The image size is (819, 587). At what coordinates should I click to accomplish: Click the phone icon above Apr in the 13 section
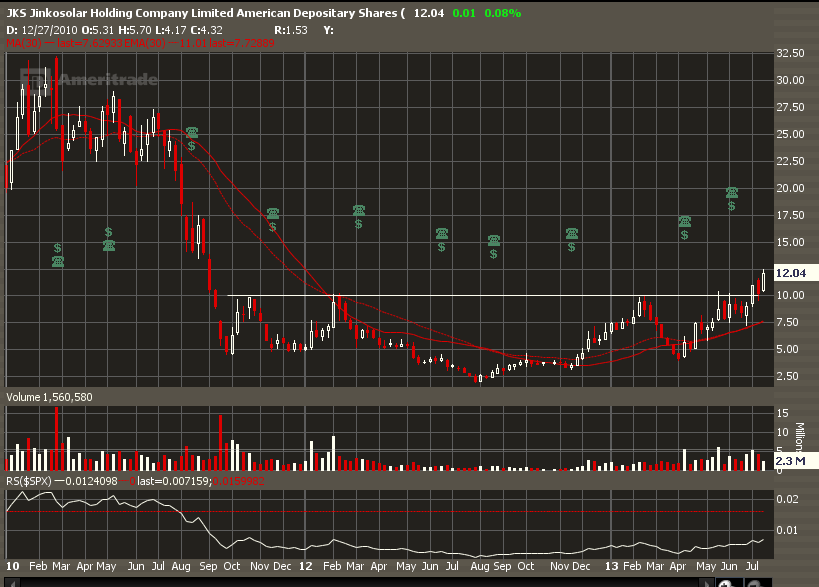(x=685, y=221)
